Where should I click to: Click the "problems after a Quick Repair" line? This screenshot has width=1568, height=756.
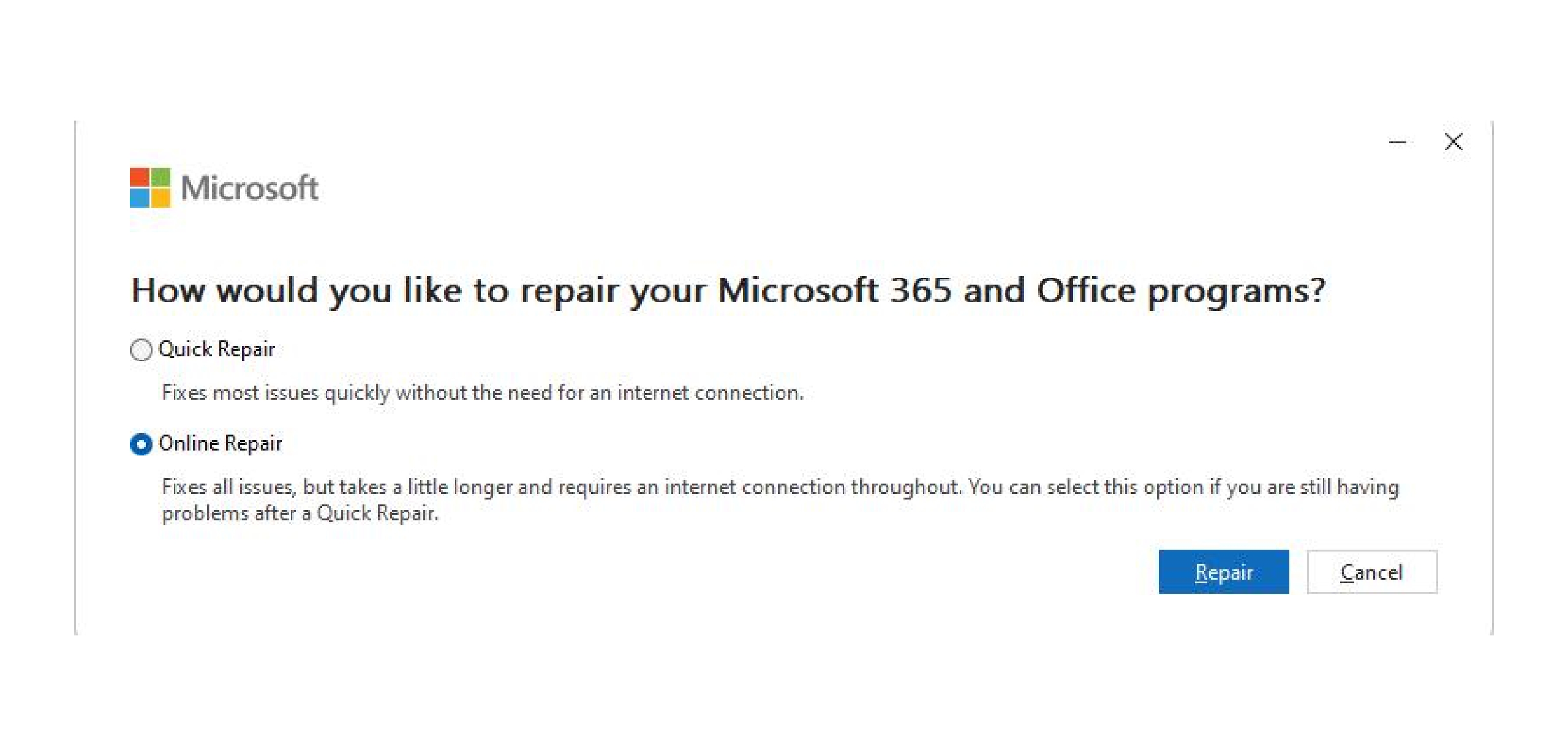pos(300,514)
